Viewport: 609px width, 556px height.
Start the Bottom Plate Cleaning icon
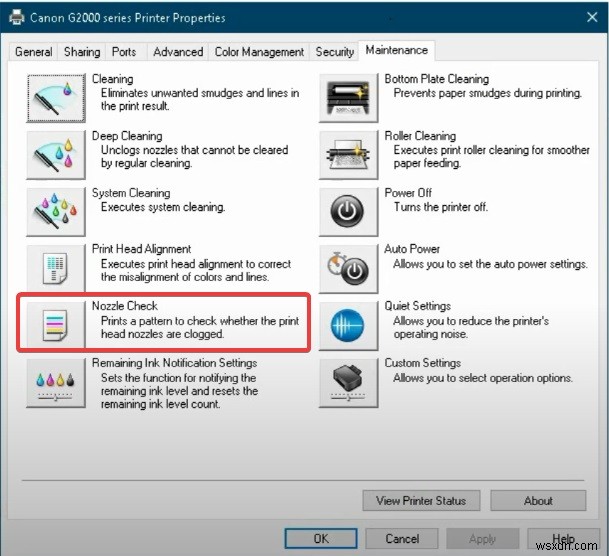click(348, 98)
